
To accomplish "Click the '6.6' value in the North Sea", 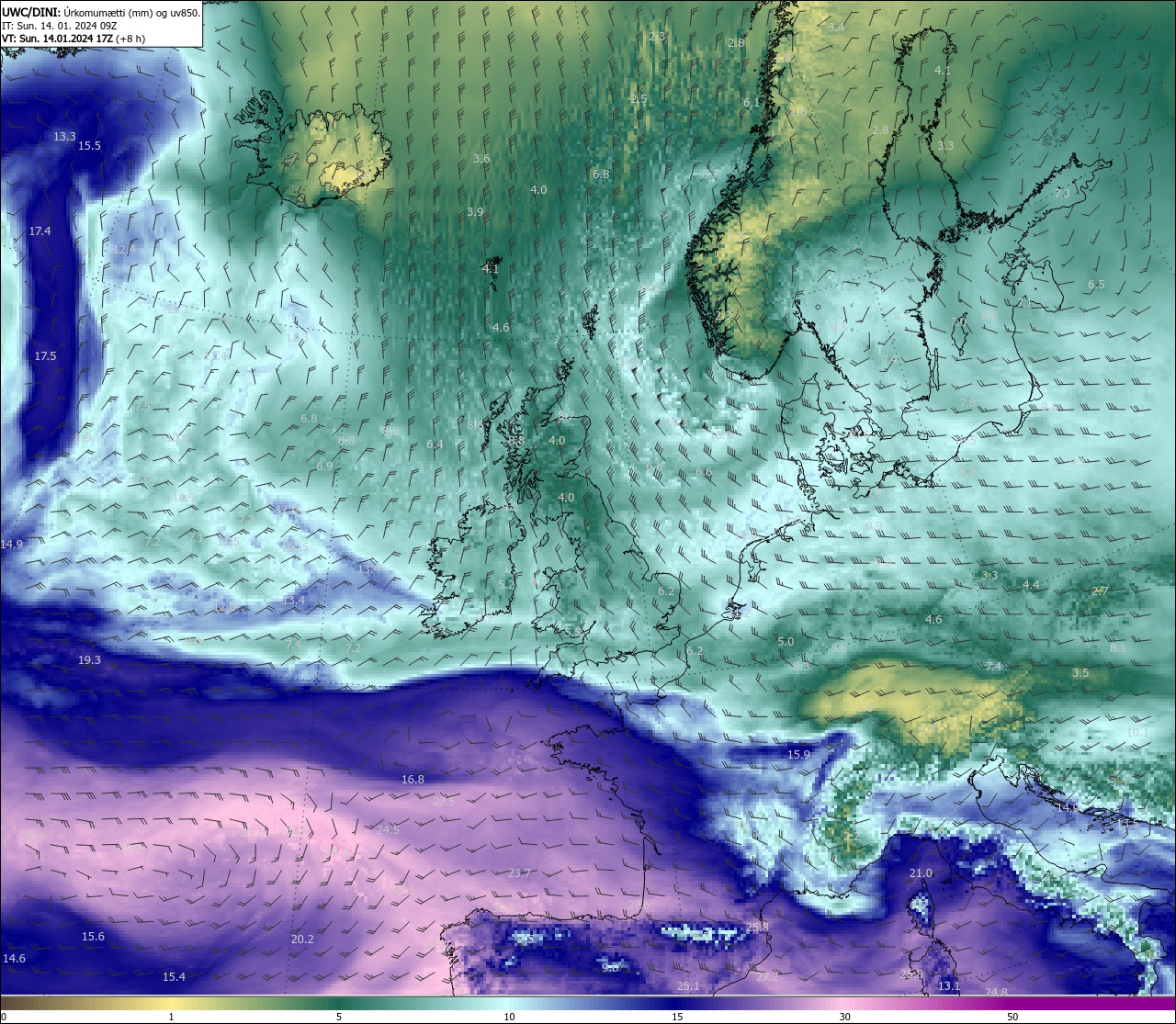I will pos(704,471).
